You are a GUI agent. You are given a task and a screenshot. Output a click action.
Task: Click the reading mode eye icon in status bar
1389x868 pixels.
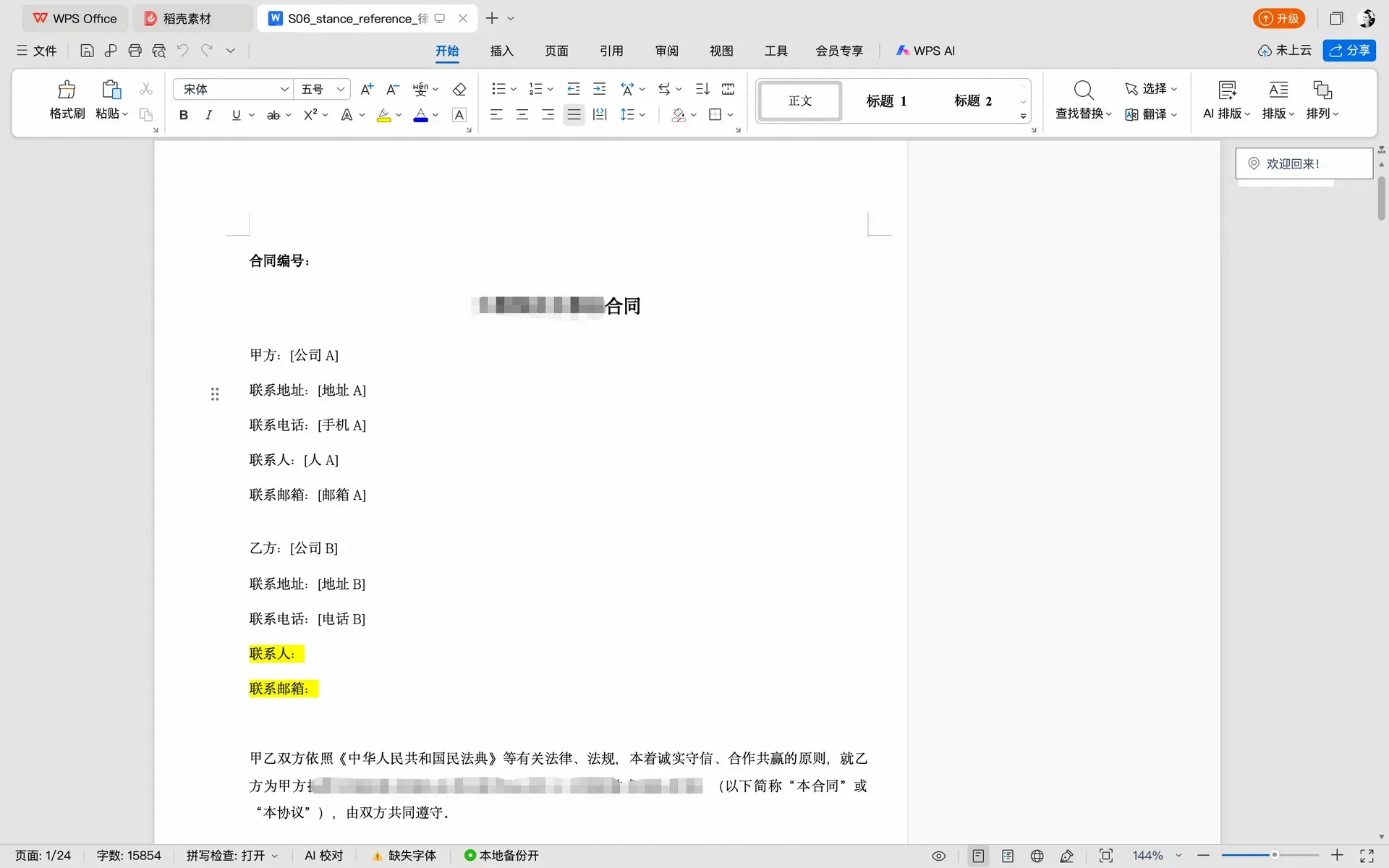pos(939,856)
